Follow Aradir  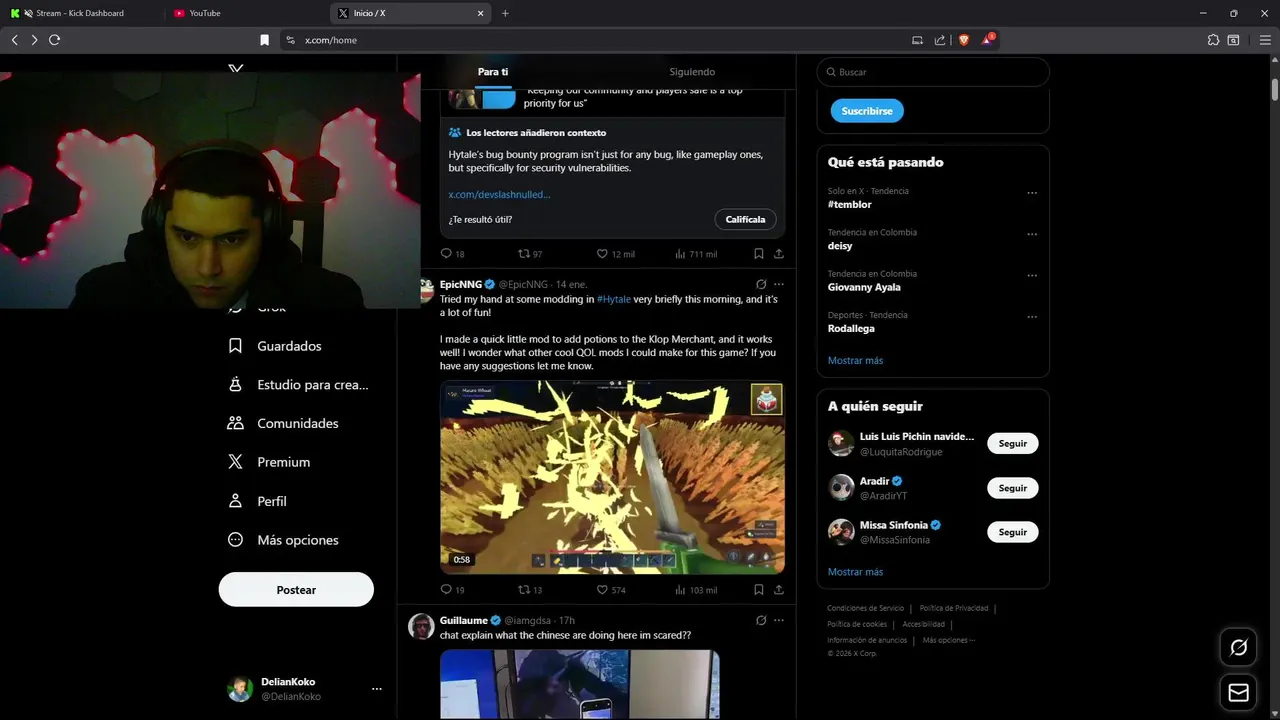tap(1013, 488)
